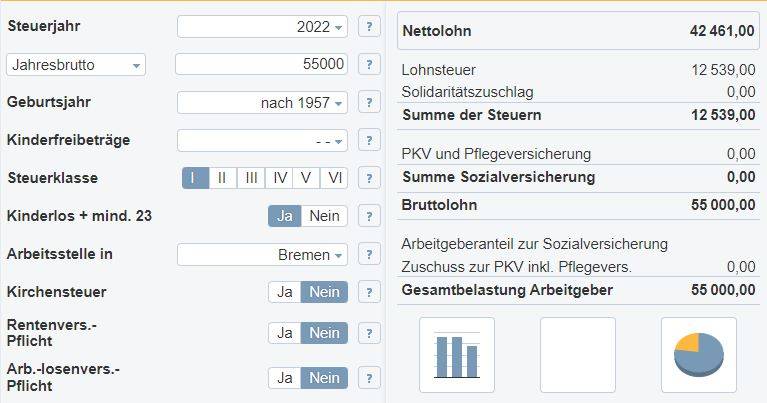Open help icon next to Steuerjahr
The image size is (767, 403).
[x=369, y=26]
